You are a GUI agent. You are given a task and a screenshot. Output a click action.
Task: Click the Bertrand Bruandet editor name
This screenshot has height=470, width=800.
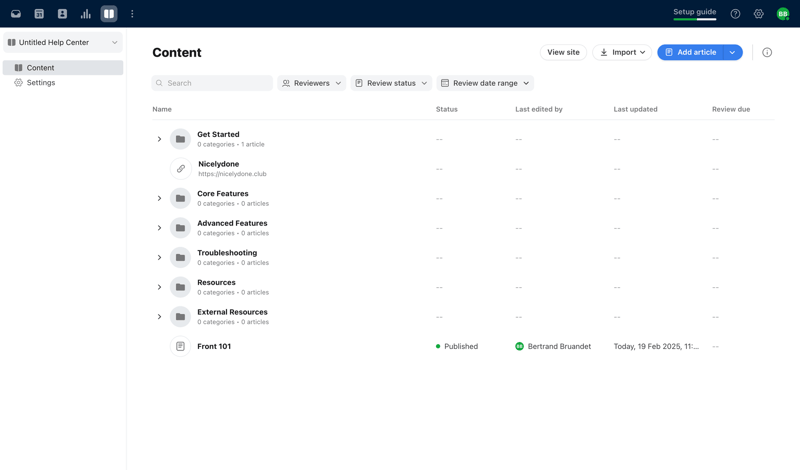click(x=559, y=346)
